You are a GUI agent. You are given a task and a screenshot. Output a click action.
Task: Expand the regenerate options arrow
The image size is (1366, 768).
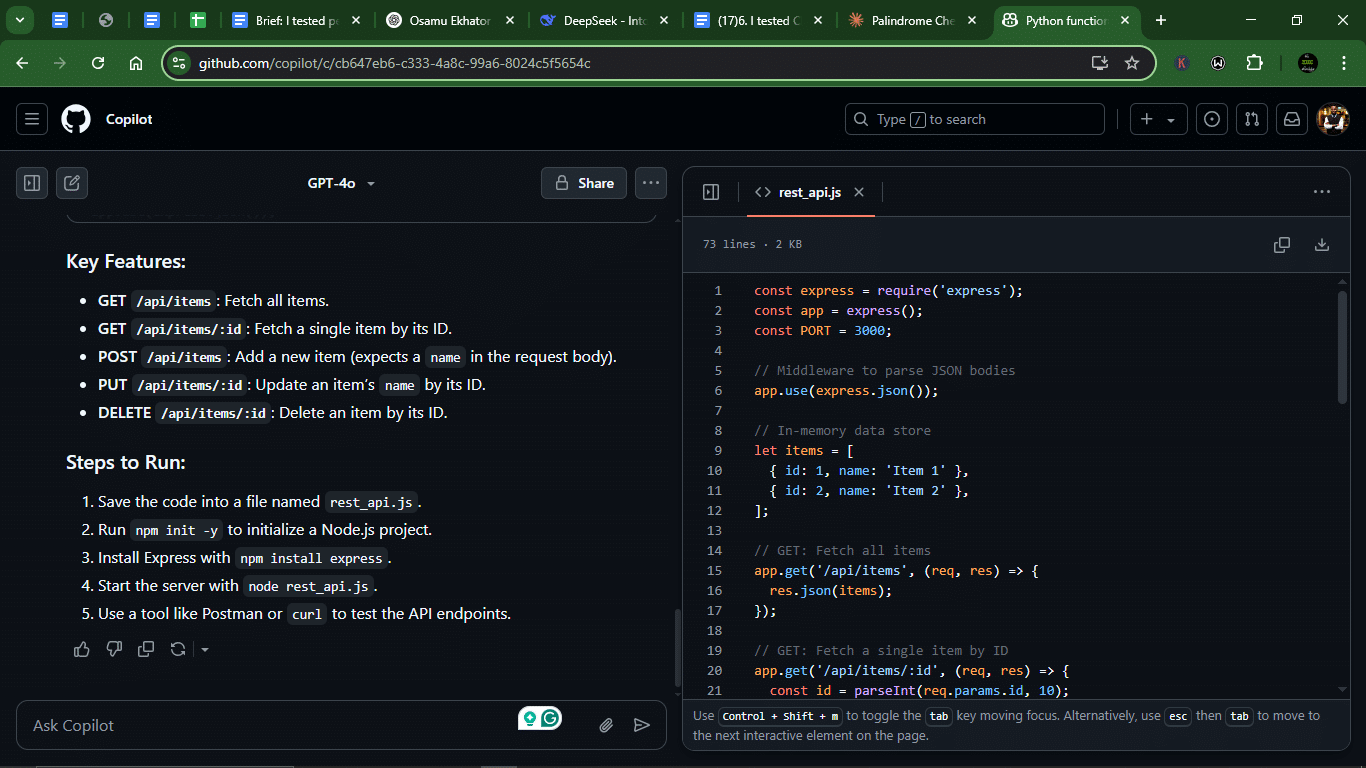tap(204, 650)
